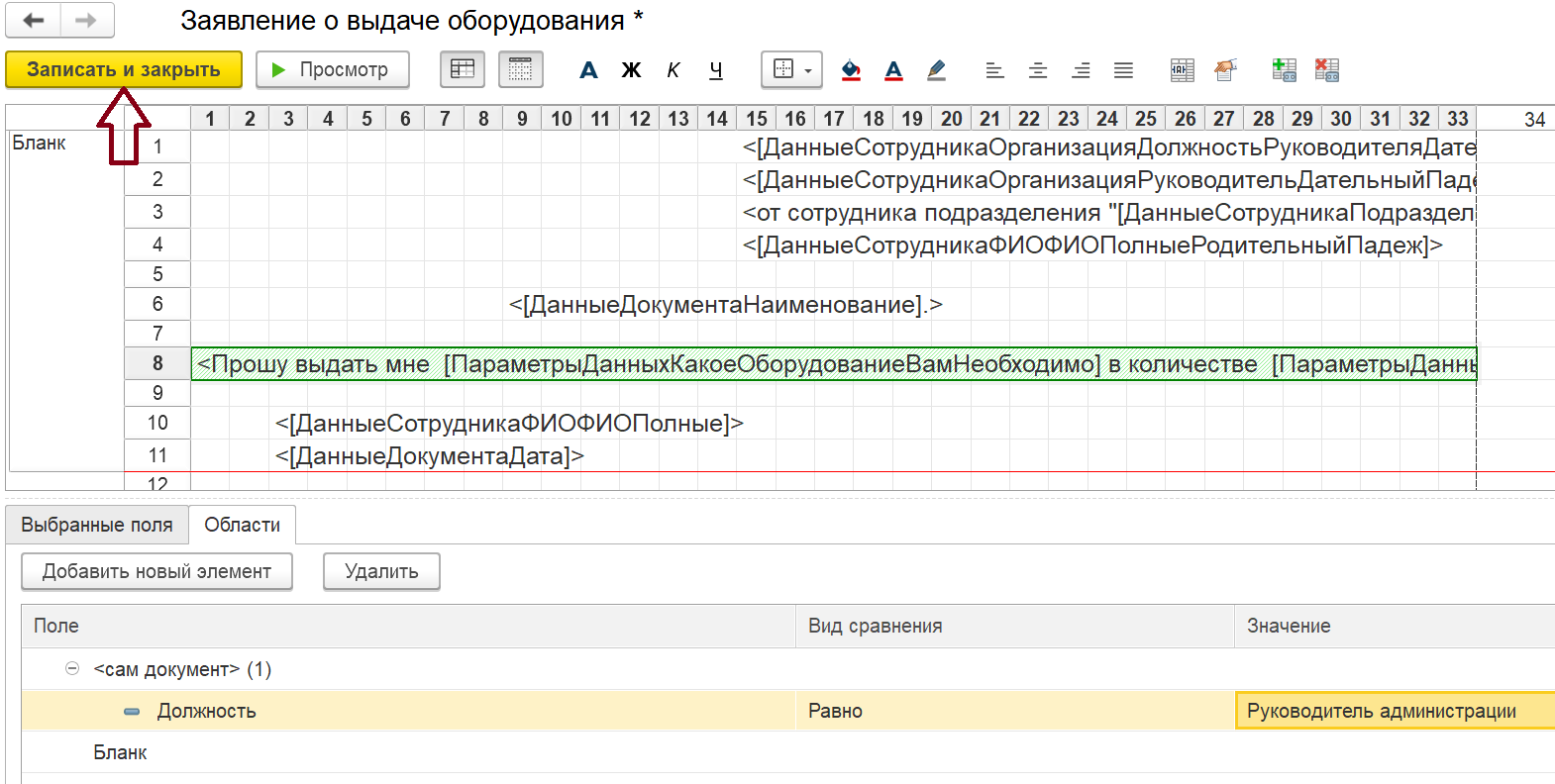The image size is (1555, 784).
Task: Select the <[ДанныеДокументаДата]> cell
Action: coord(430,456)
